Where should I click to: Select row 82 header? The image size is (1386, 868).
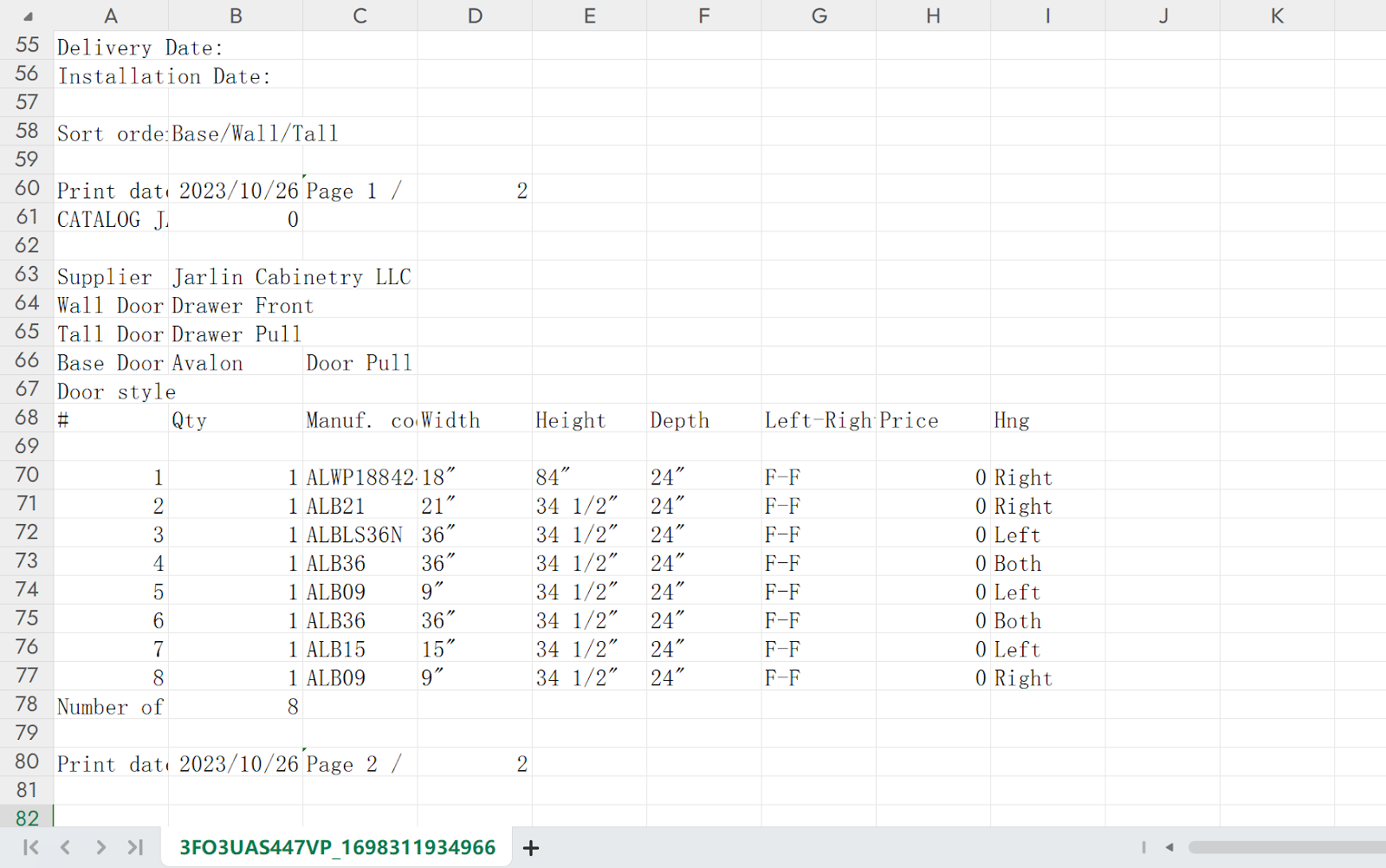click(27, 818)
